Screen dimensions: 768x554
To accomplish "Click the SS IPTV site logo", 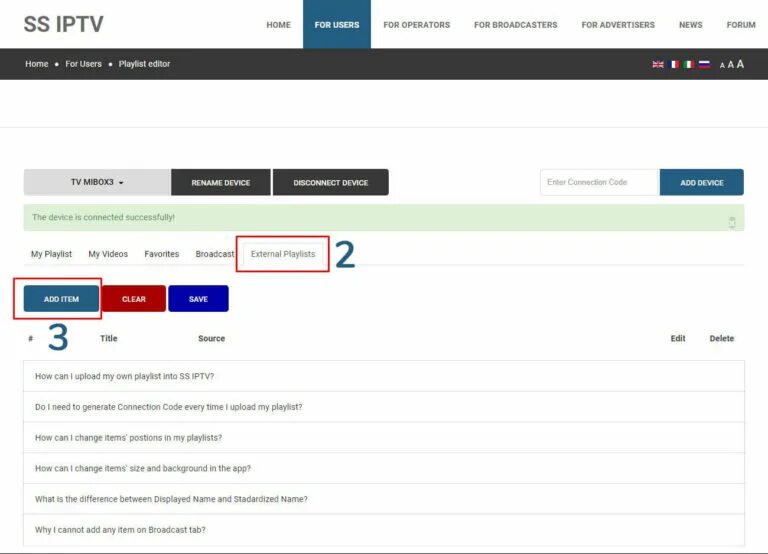I will click(x=64, y=24).
